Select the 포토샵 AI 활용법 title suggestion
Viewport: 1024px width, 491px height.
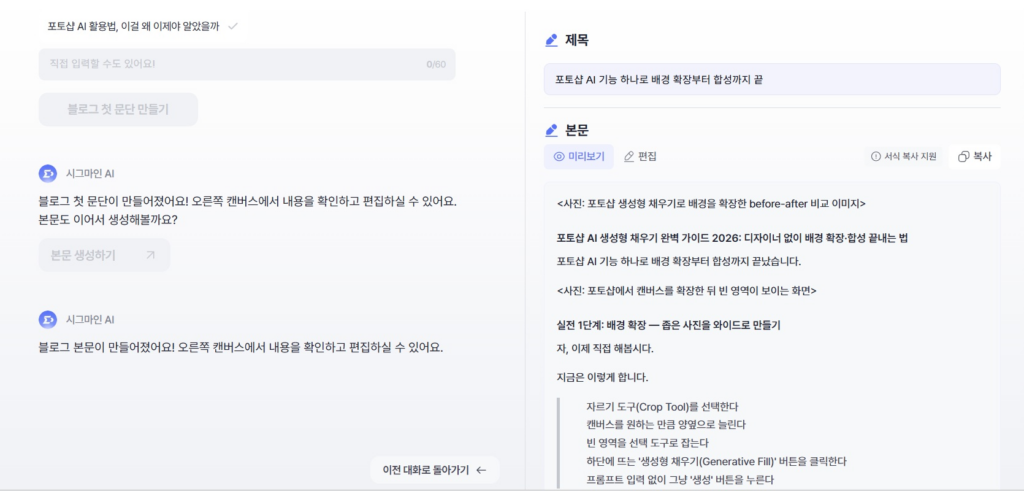[x=133, y=26]
